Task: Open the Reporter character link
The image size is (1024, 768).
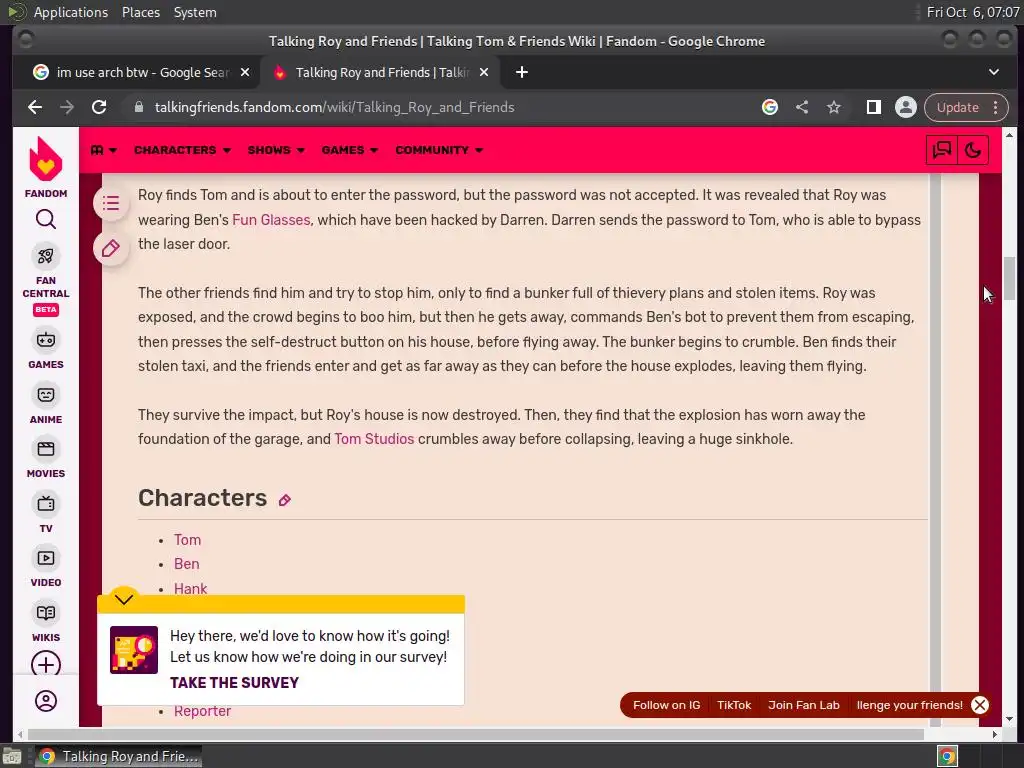Action: [x=202, y=712]
